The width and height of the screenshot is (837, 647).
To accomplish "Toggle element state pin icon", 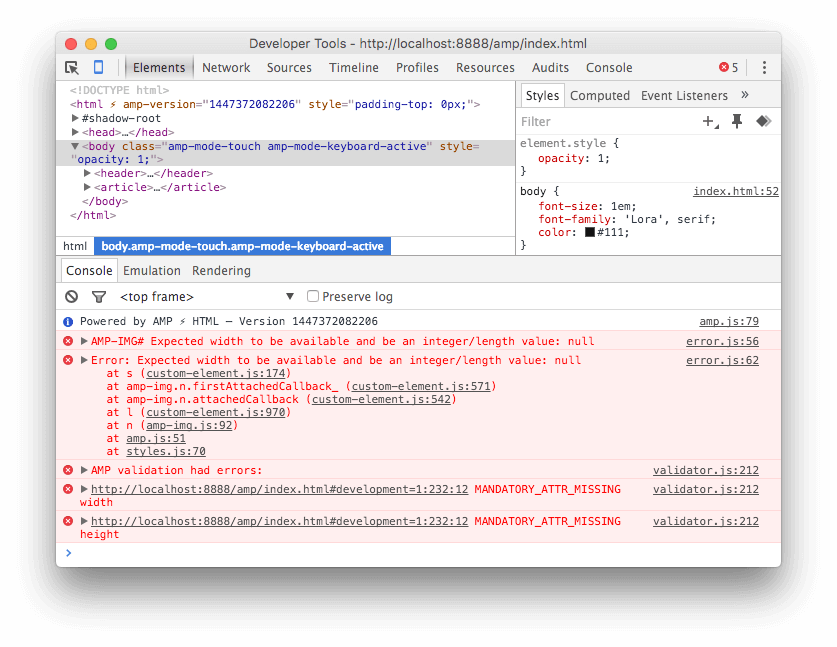I will pos(737,122).
